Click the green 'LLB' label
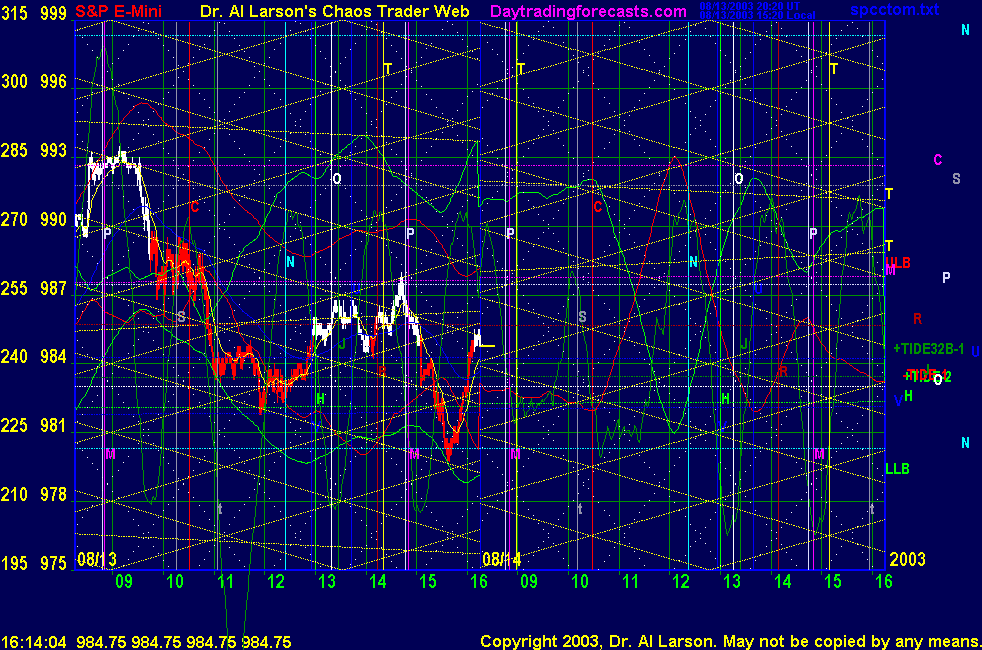 [x=897, y=469]
